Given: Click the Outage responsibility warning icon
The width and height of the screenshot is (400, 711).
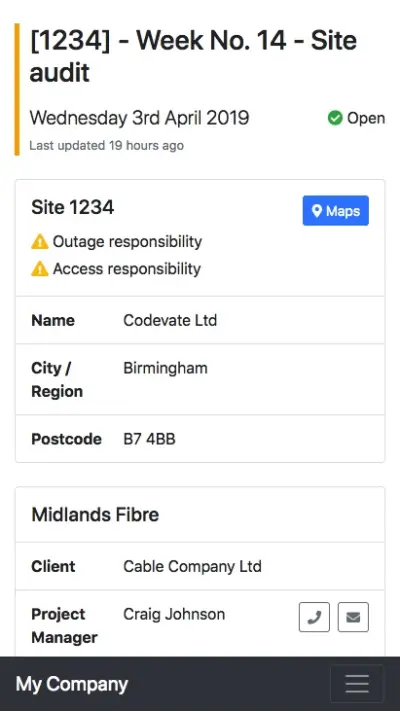Looking at the screenshot, I should point(40,242).
